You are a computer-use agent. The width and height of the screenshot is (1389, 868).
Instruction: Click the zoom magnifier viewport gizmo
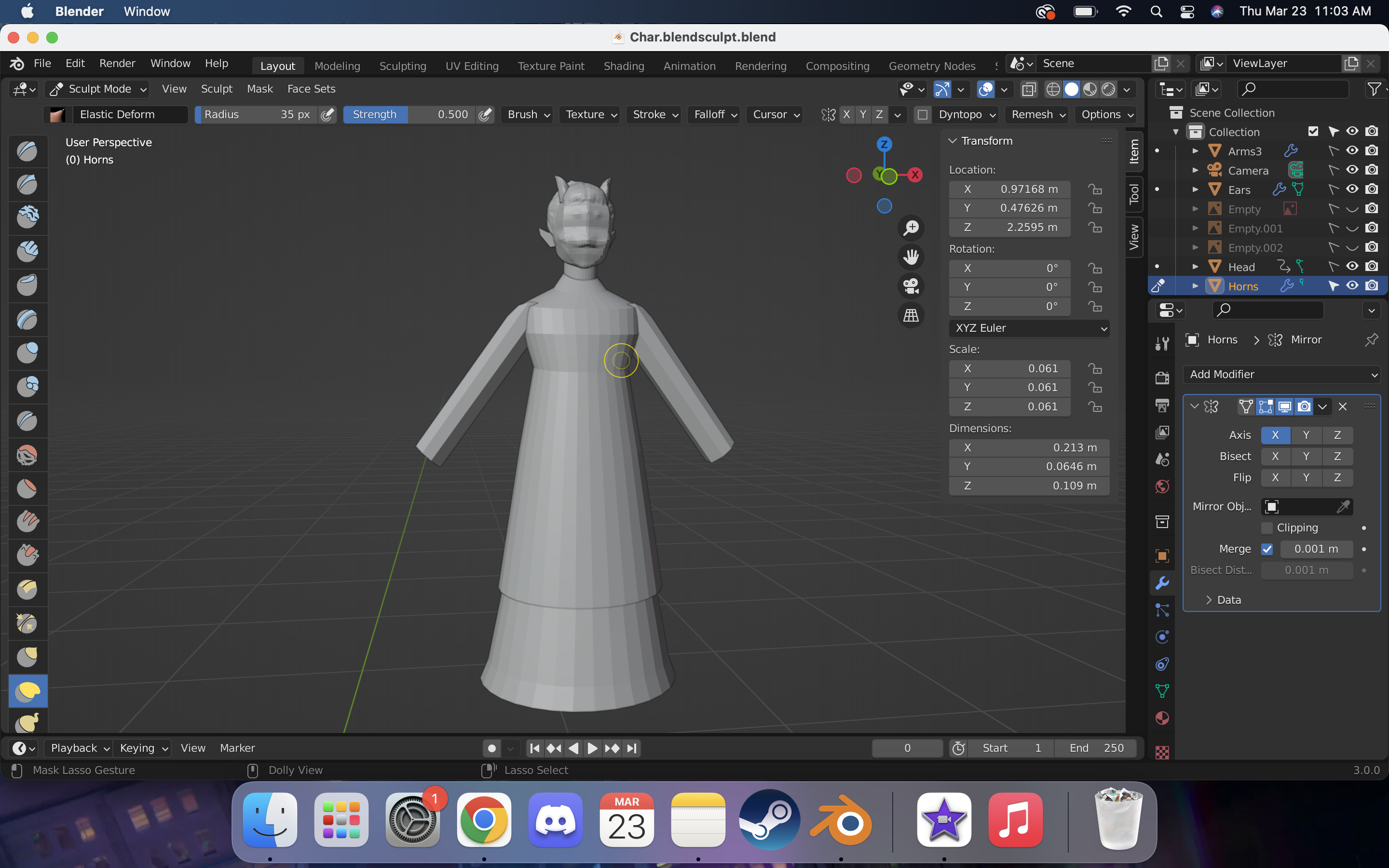[x=911, y=228]
